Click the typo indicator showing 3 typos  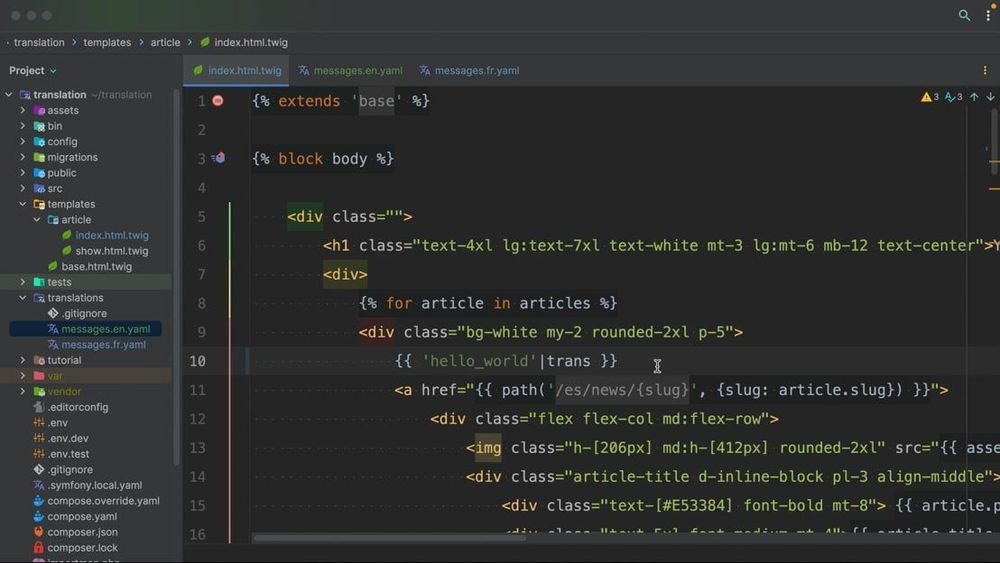coord(953,97)
